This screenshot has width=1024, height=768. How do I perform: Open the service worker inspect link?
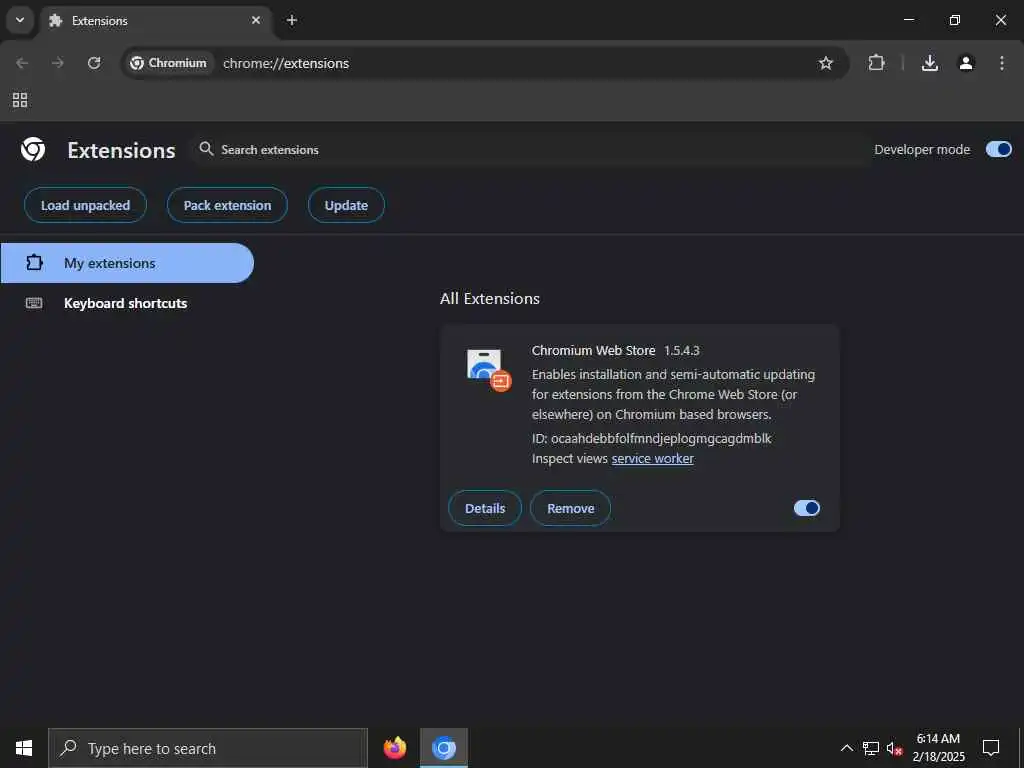pyautogui.click(x=652, y=458)
